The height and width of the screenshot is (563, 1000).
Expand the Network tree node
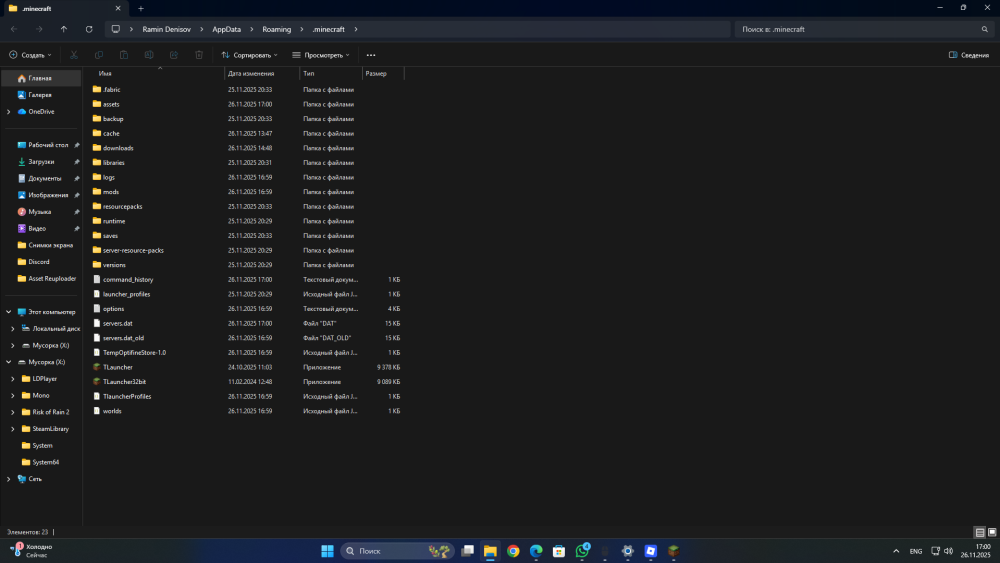click(x=8, y=479)
